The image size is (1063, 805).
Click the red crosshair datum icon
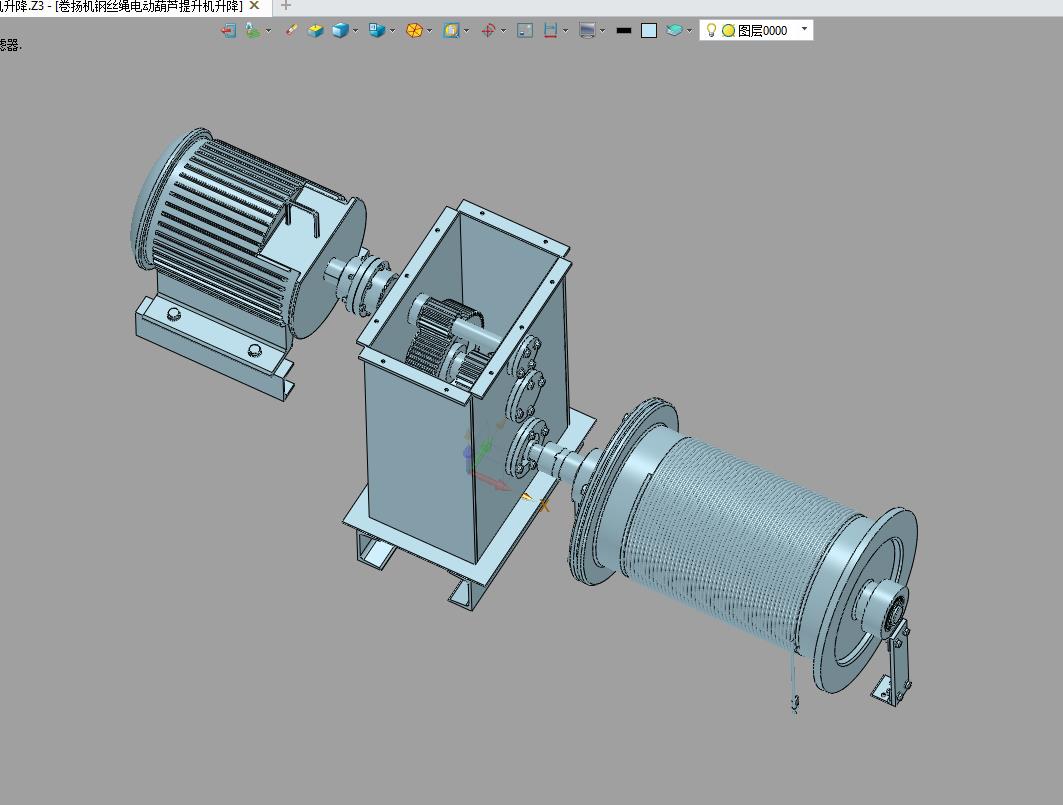tap(488, 31)
